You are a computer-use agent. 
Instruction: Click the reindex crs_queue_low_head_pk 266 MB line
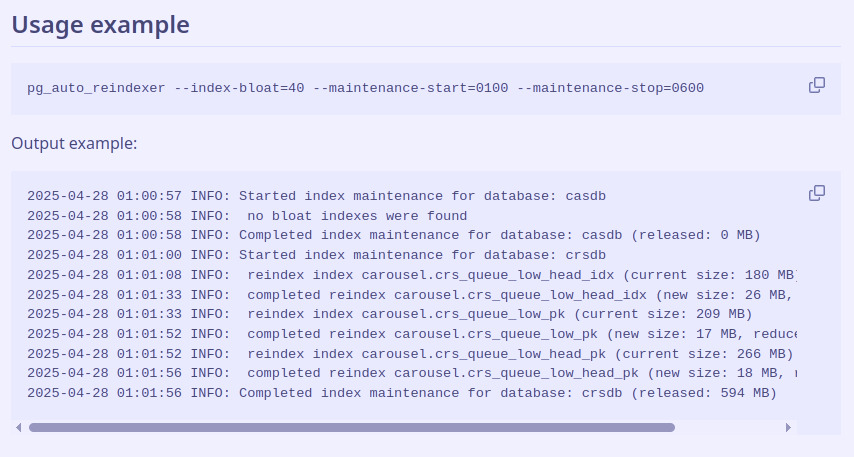(x=519, y=354)
